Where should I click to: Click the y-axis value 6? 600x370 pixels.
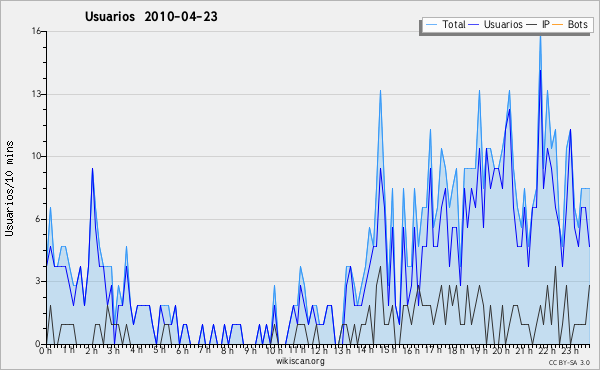tap(38, 219)
